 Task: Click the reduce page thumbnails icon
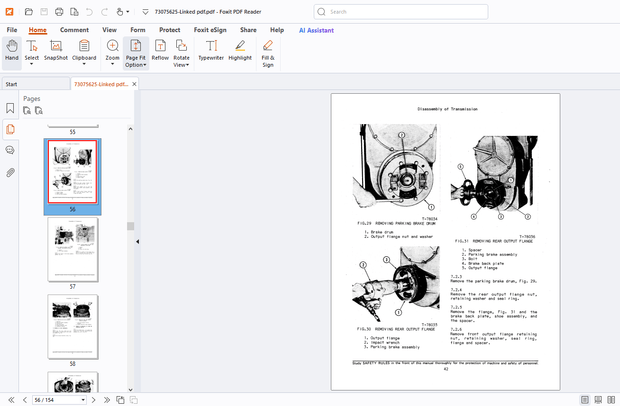tap(39, 111)
